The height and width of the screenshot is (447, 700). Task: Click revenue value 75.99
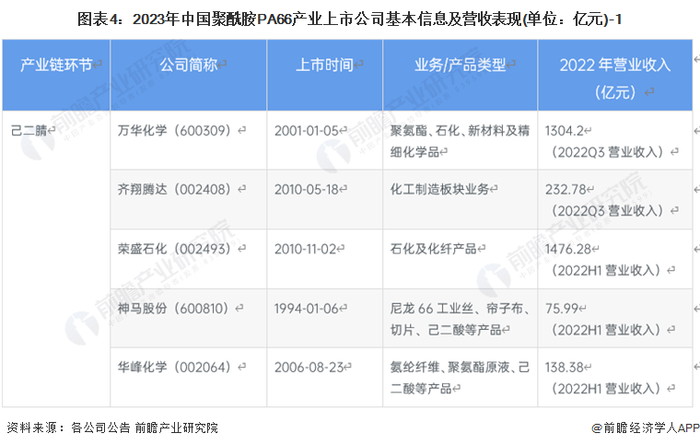(562, 308)
